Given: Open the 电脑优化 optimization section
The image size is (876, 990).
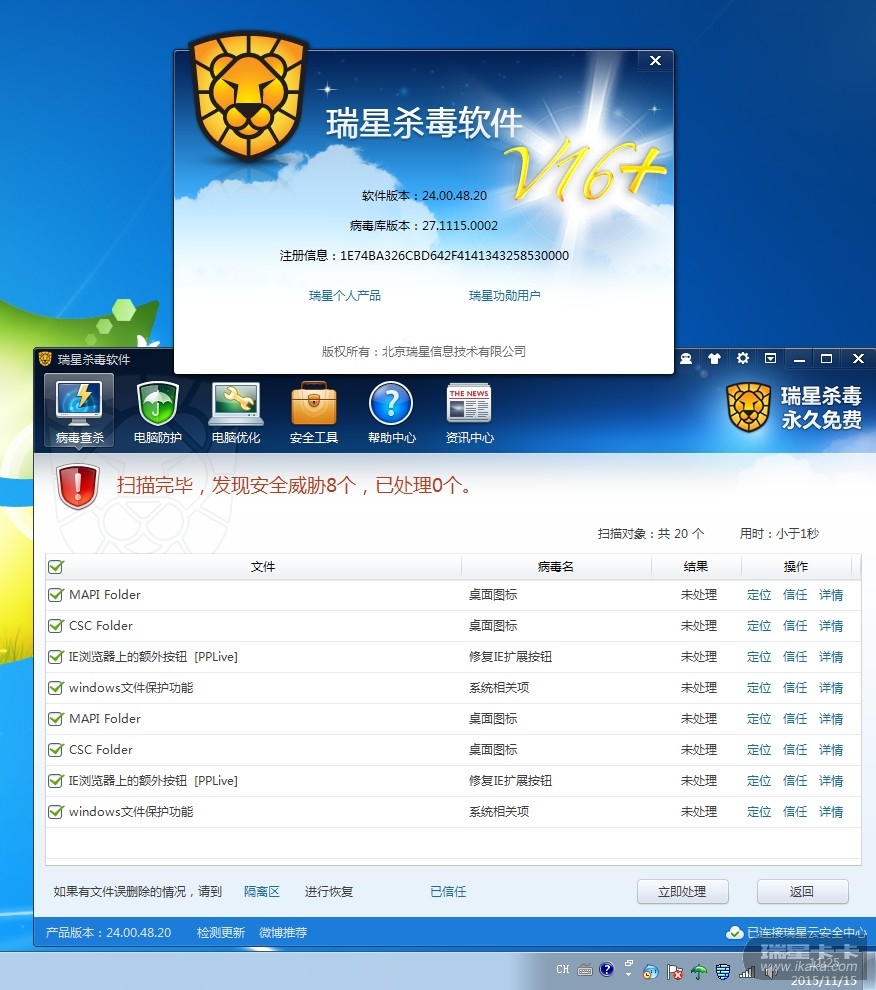Looking at the screenshot, I should click(x=236, y=410).
